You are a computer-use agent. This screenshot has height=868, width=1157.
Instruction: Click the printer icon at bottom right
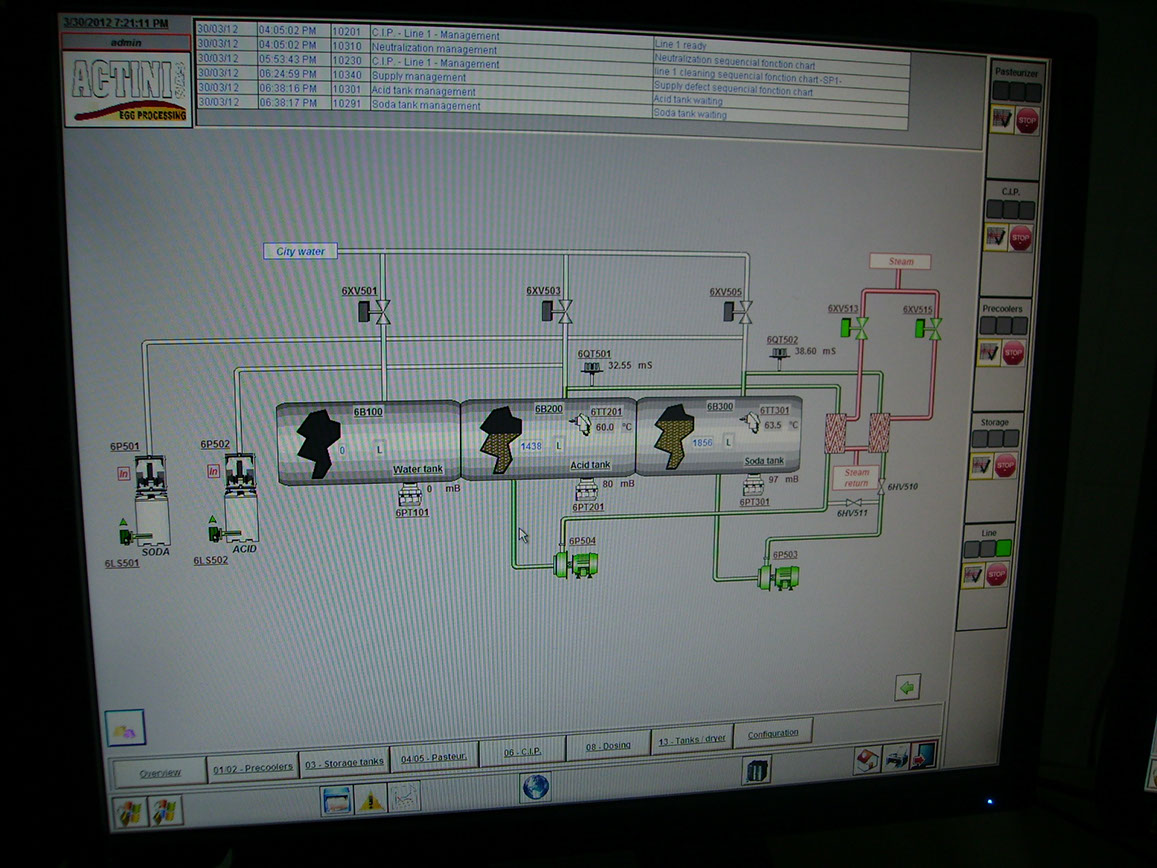[x=896, y=757]
